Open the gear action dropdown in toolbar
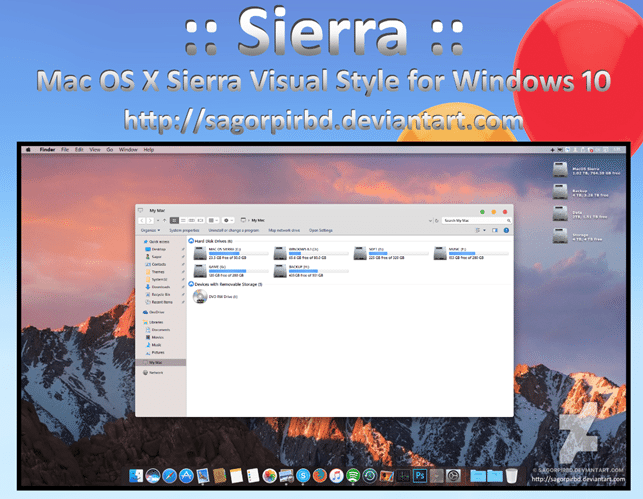Image resolution: width=643 pixels, height=499 pixels. (x=228, y=220)
